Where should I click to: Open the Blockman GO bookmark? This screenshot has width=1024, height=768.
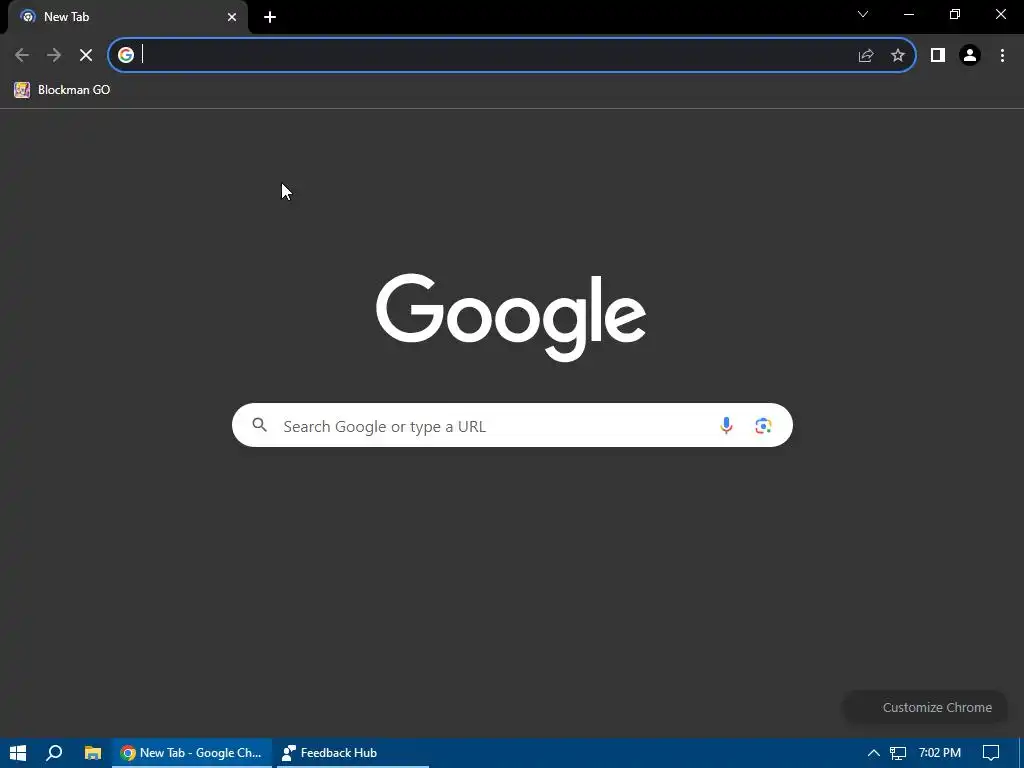pos(62,90)
